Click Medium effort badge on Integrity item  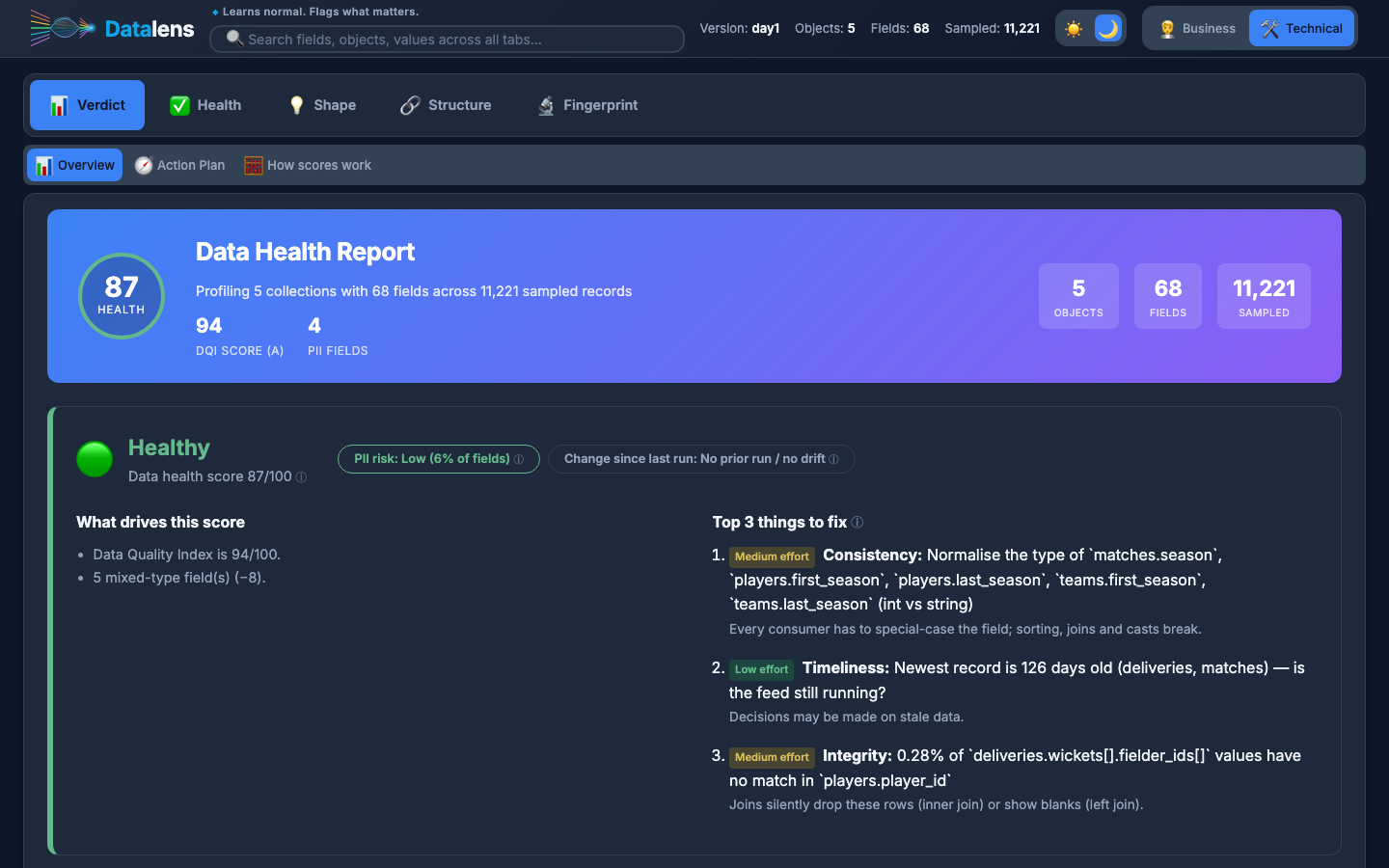(x=772, y=757)
